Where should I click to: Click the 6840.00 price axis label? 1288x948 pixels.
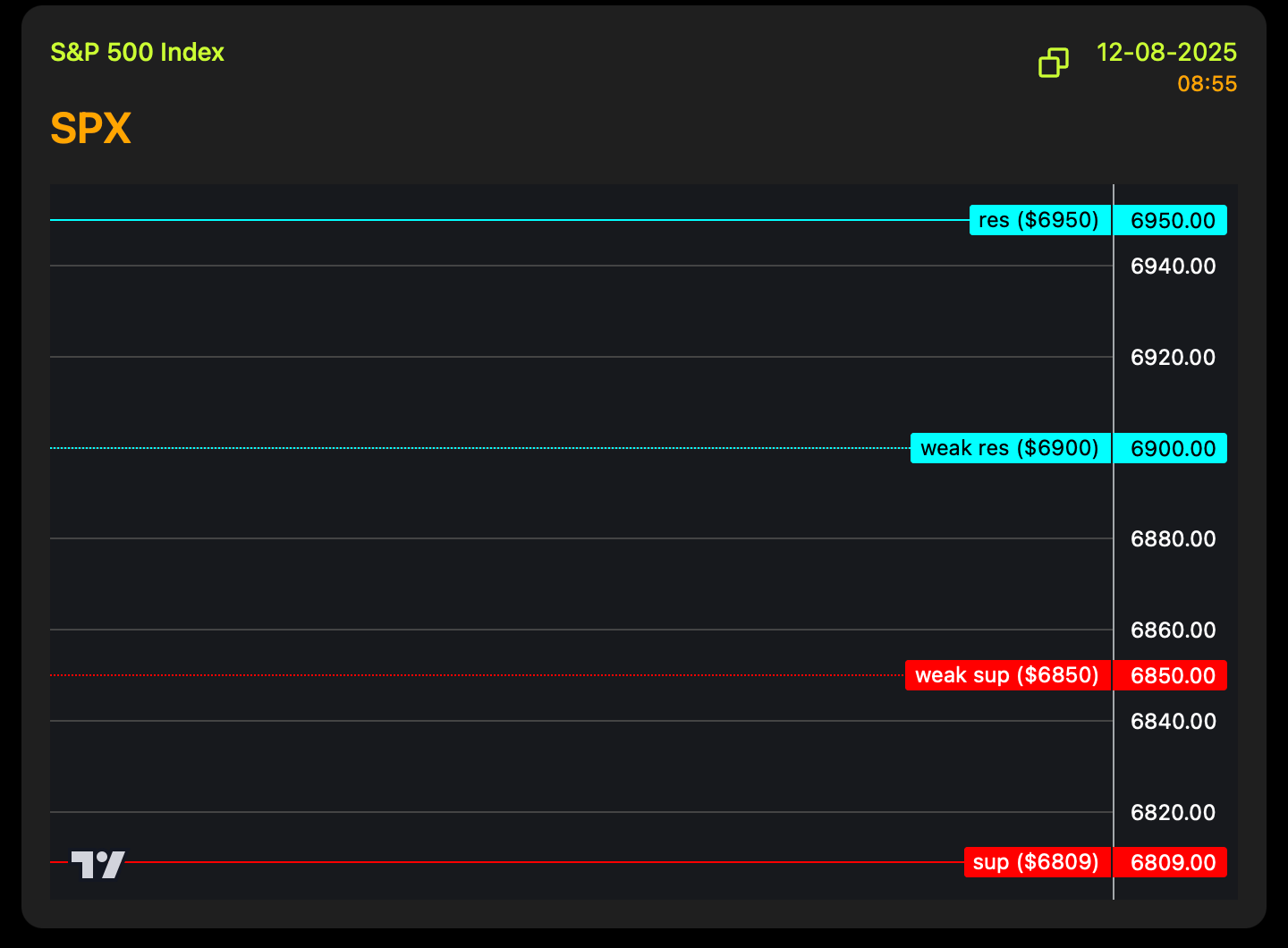1173,721
